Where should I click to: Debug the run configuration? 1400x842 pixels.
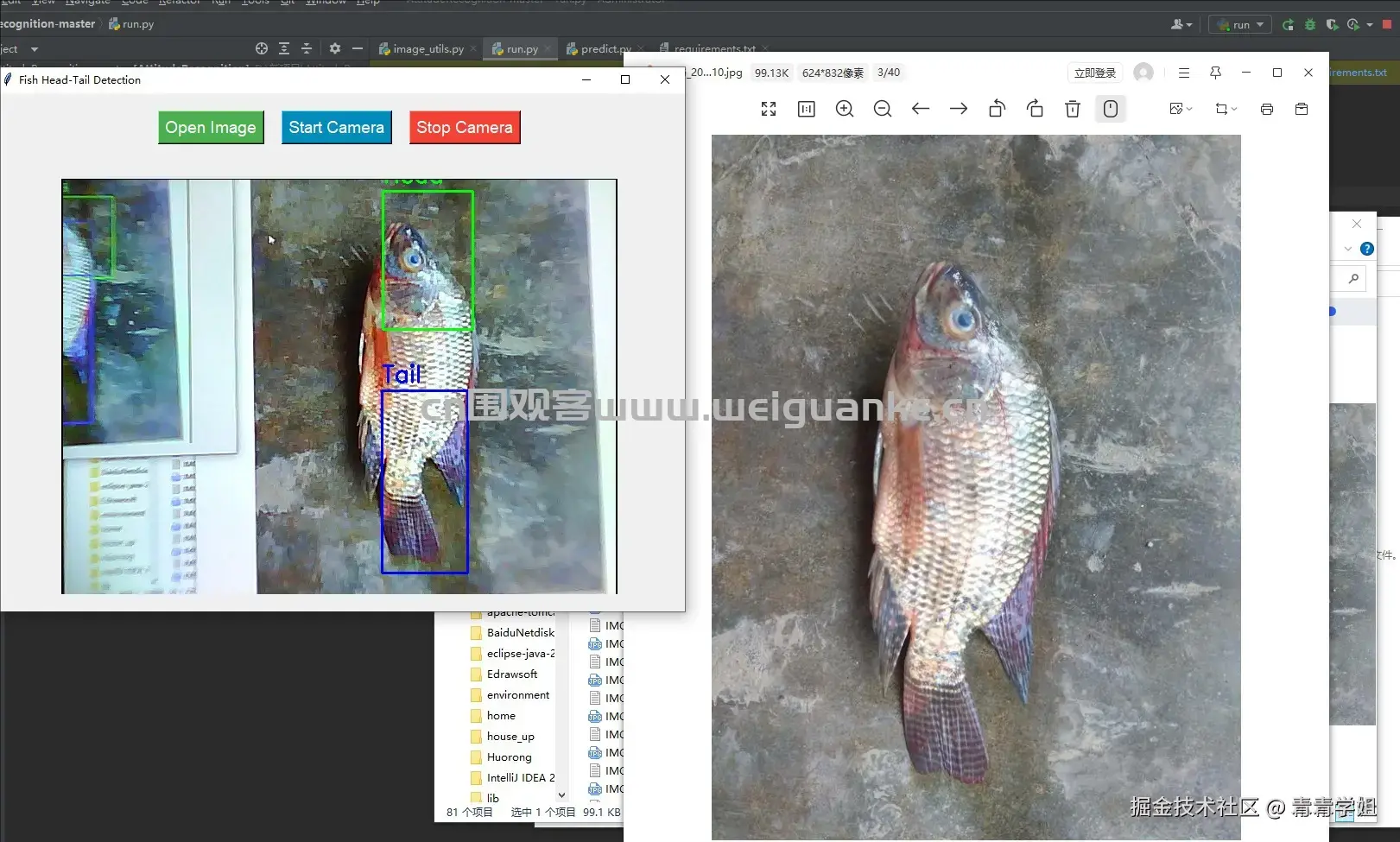1310,24
